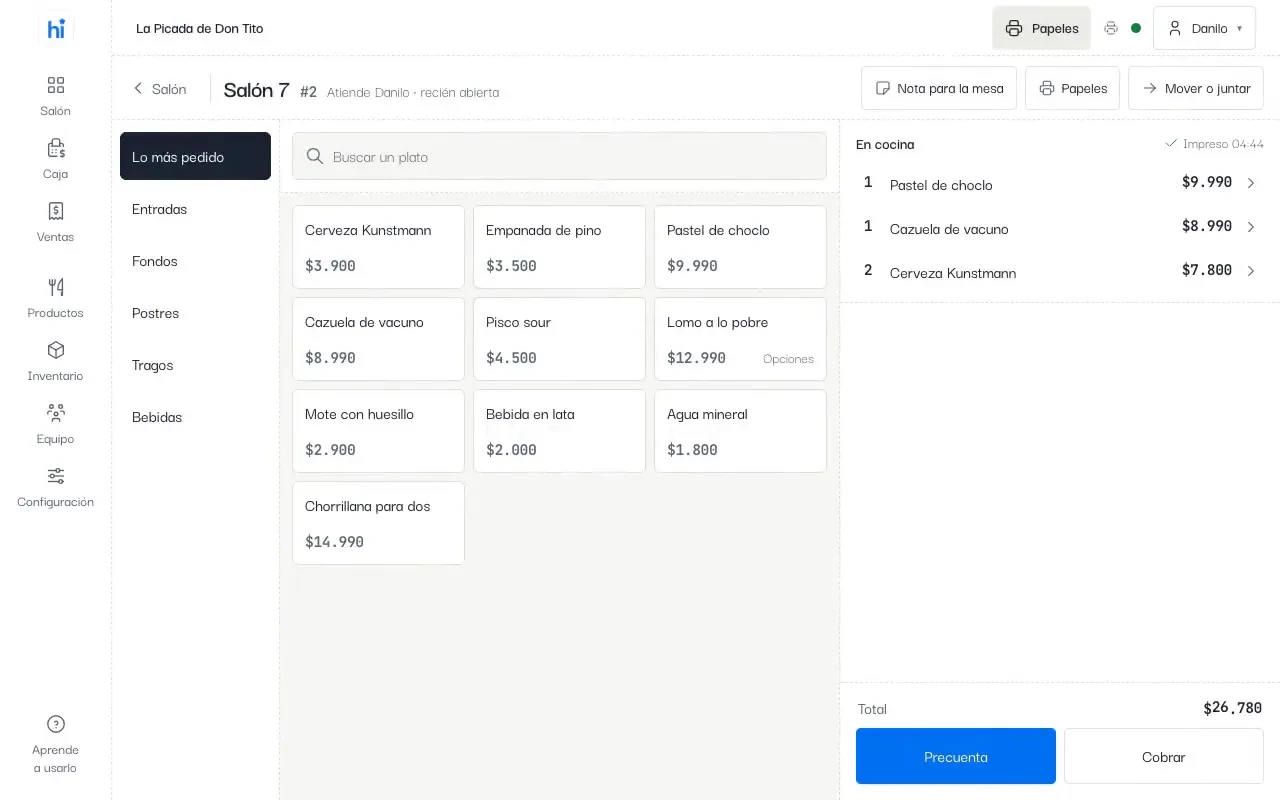Switch to the Bebidas category
Image resolution: width=1280 pixels, height=800 pixels.
[195, 417]
